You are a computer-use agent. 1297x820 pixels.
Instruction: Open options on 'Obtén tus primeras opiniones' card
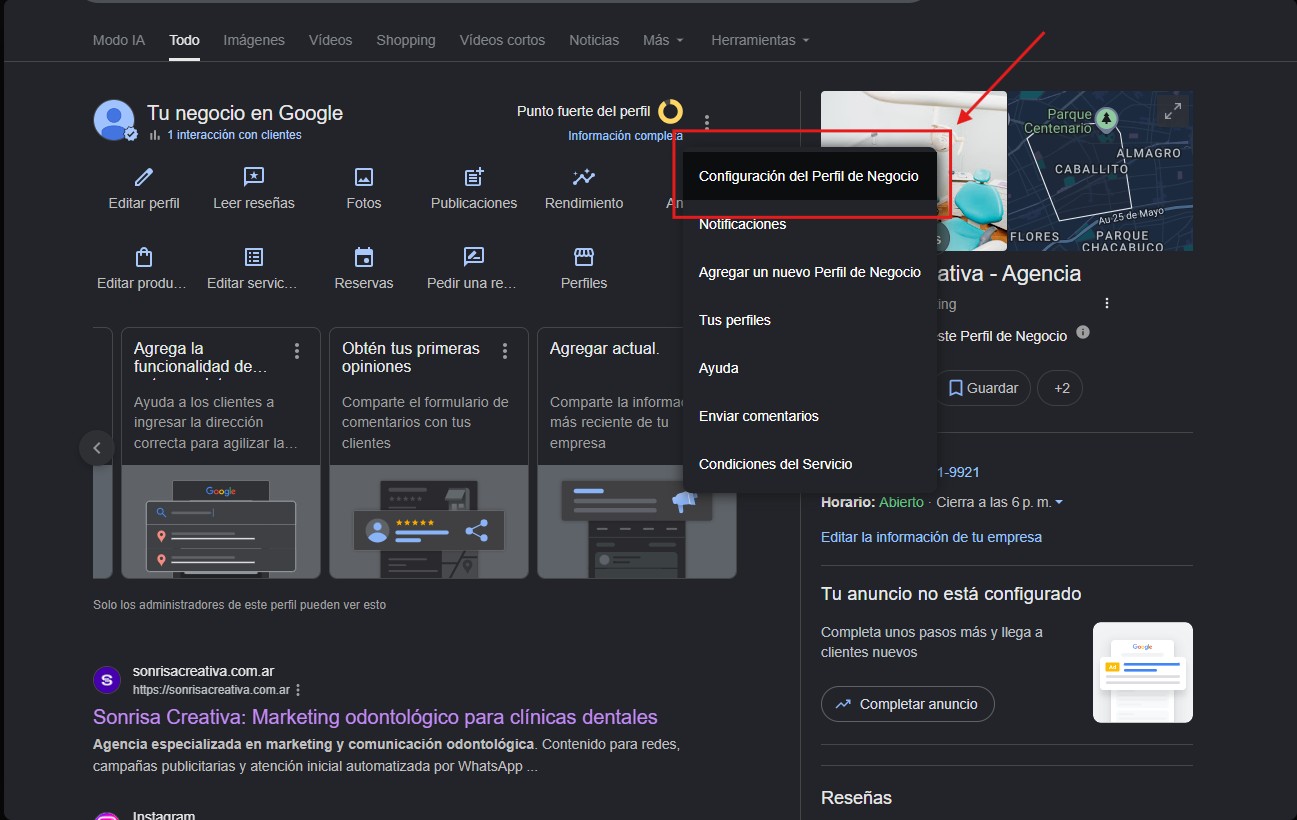coord(505,351)
